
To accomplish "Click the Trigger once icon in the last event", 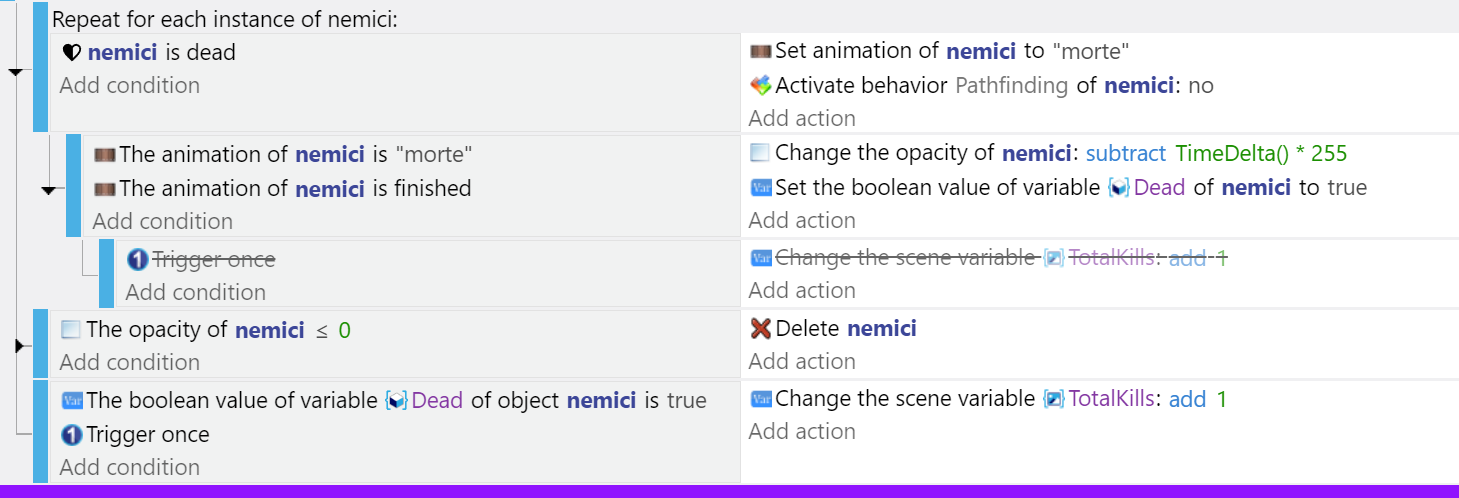I will point(71,434).
